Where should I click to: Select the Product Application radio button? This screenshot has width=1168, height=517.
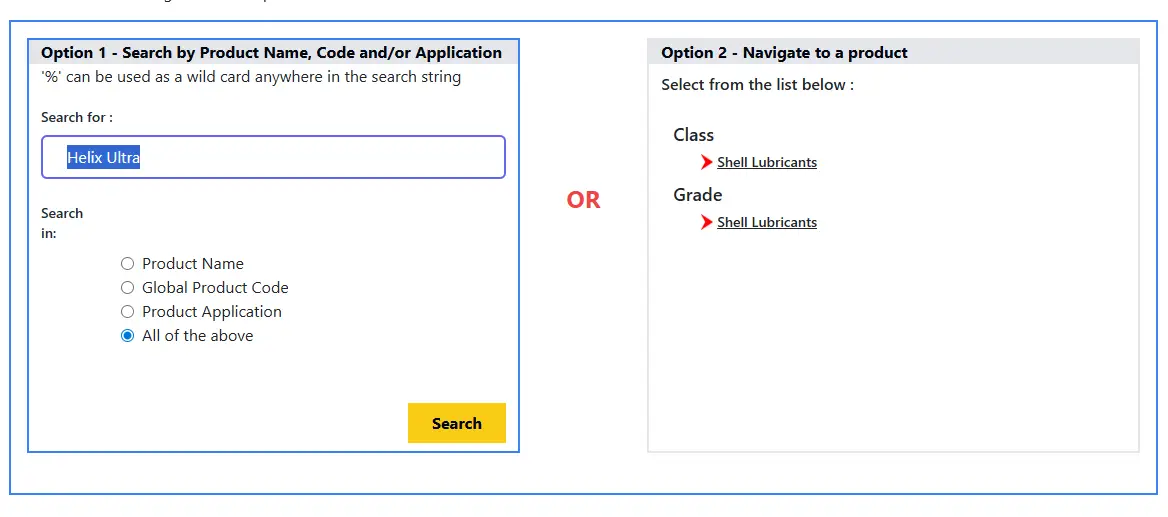coord(127,312)
